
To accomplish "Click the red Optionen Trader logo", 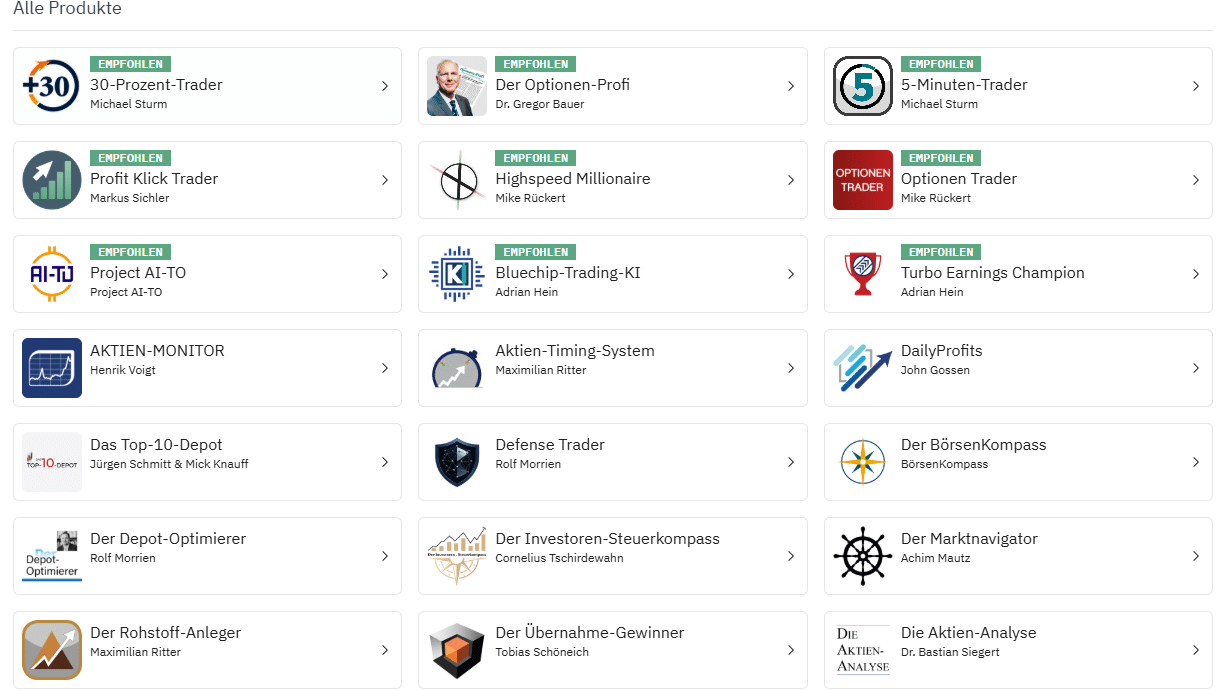I will [x=862, y=180].
